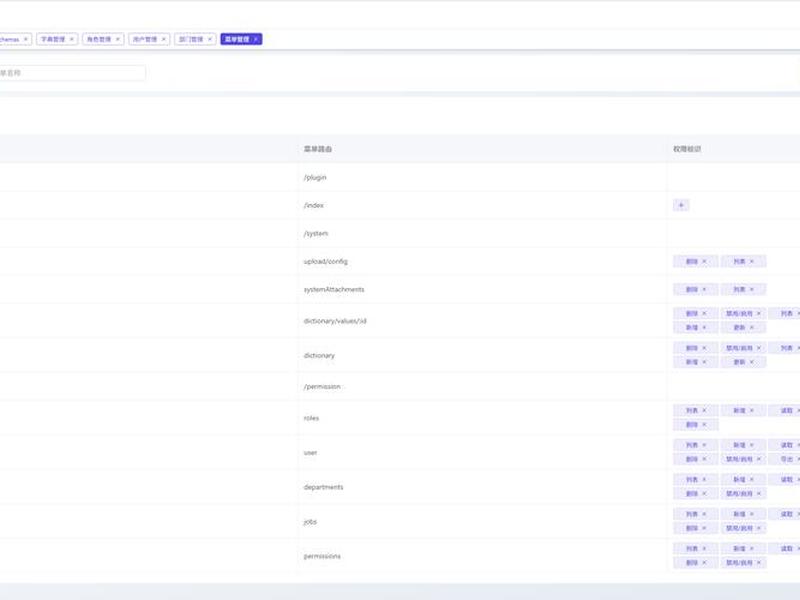This screenshot has width=800, height=600.
Task: Close the 字典管理 tab with its x
Action: click(x=71, y=39)
